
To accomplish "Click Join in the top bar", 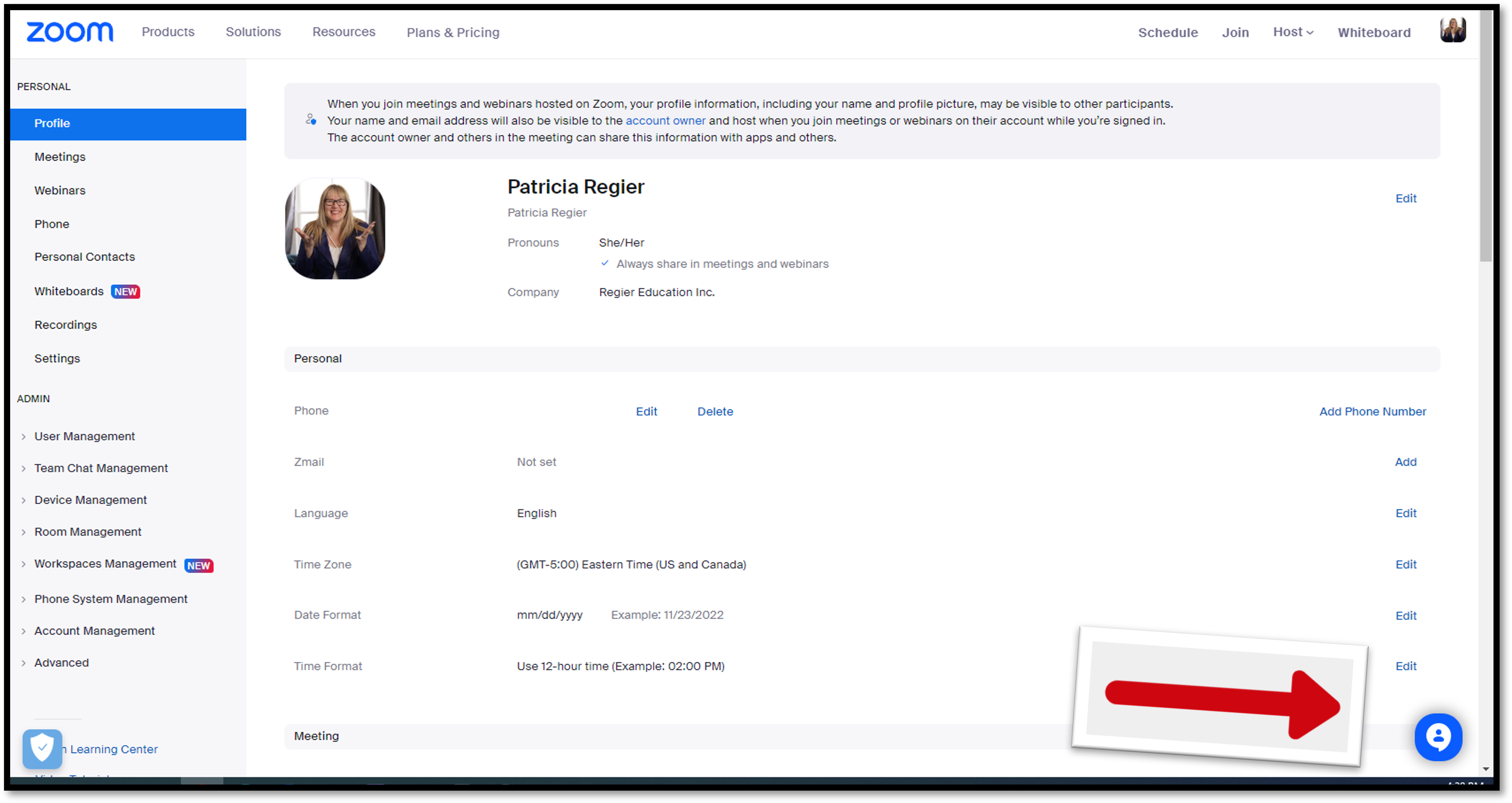I will tap(1235, 32).
